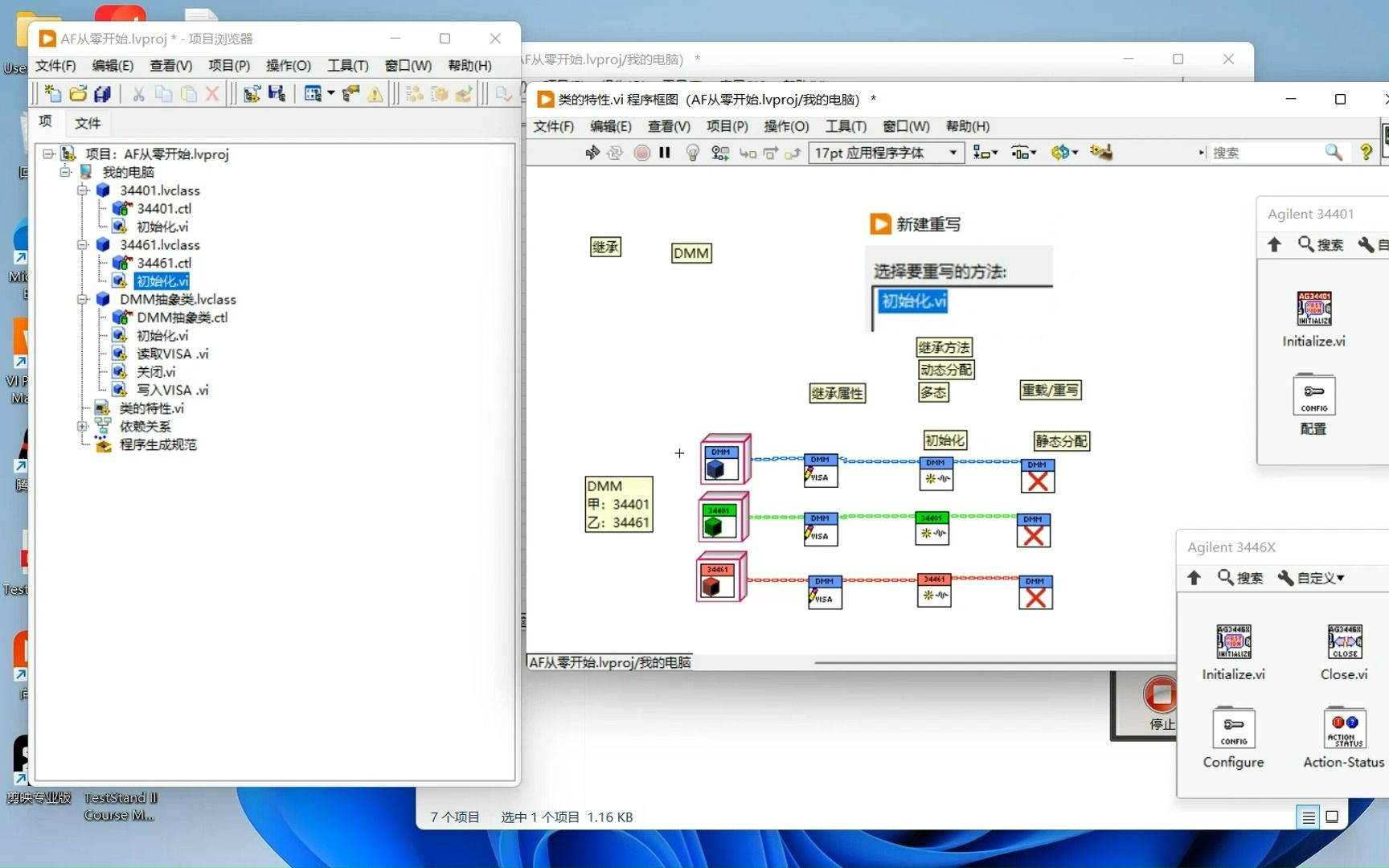The height and width of the screenshot is (868, 1389).
Task: Click Open folder icon in Project Explorer toolbar
Action: point(77,94)
